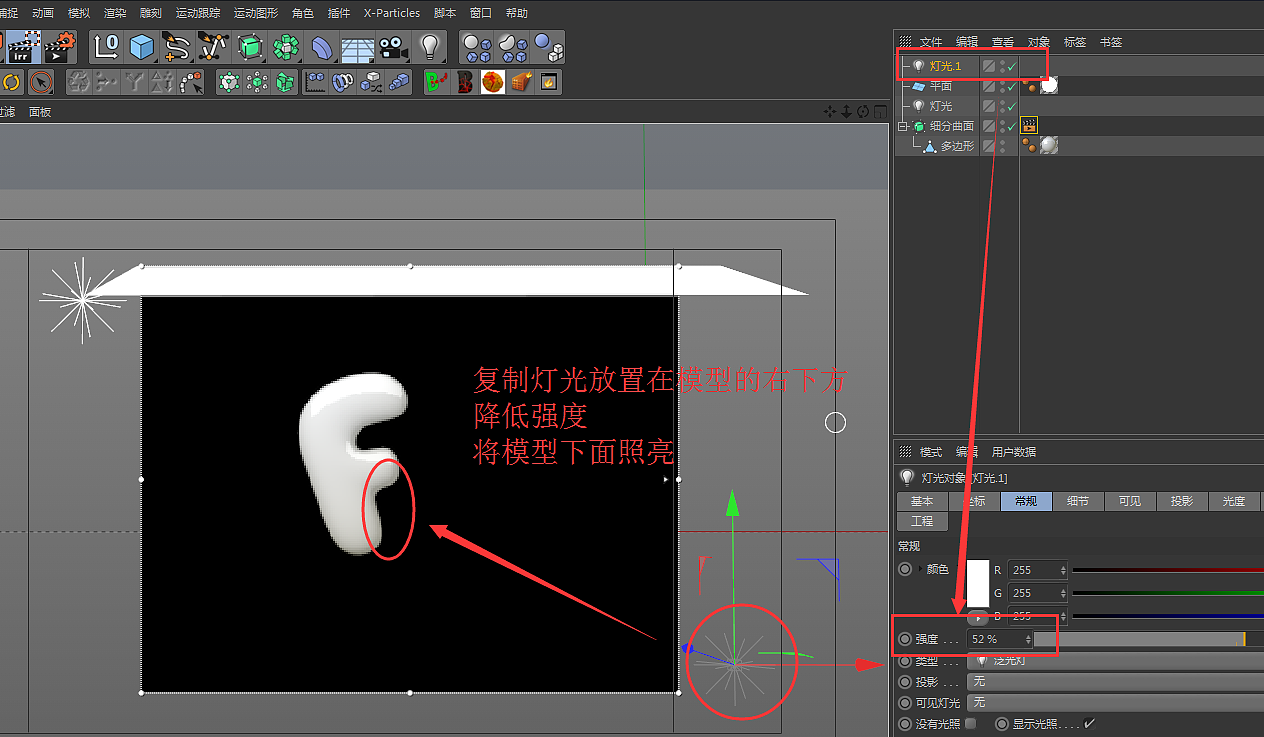Click the MoGraph cloner icon

pos(229,82)
